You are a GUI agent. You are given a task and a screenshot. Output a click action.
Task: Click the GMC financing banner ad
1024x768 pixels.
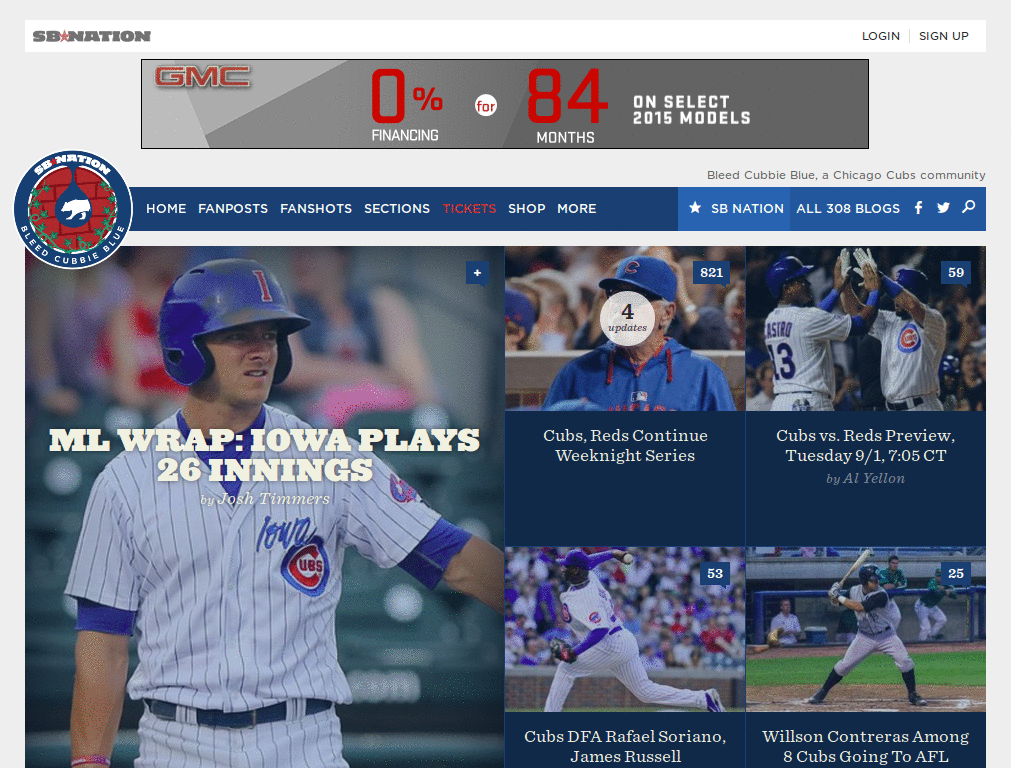coord(505,104)
